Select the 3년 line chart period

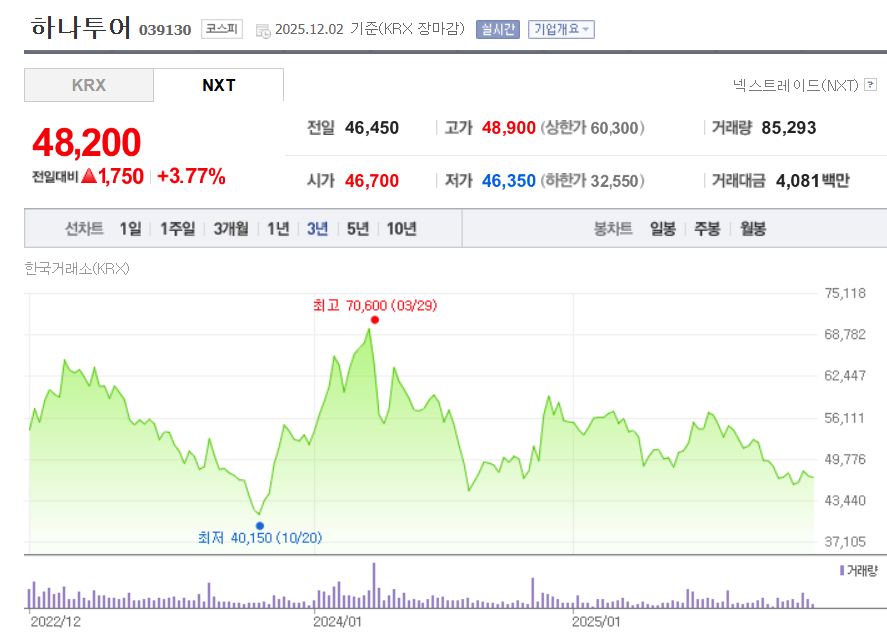pyautogui.click(x=317, y=229)
